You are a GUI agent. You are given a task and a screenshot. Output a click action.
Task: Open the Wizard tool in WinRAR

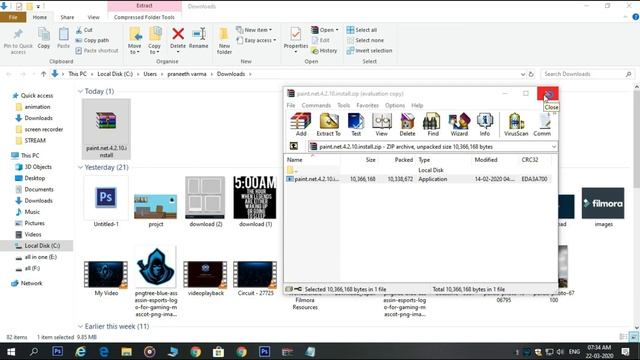tap(459, 125)
